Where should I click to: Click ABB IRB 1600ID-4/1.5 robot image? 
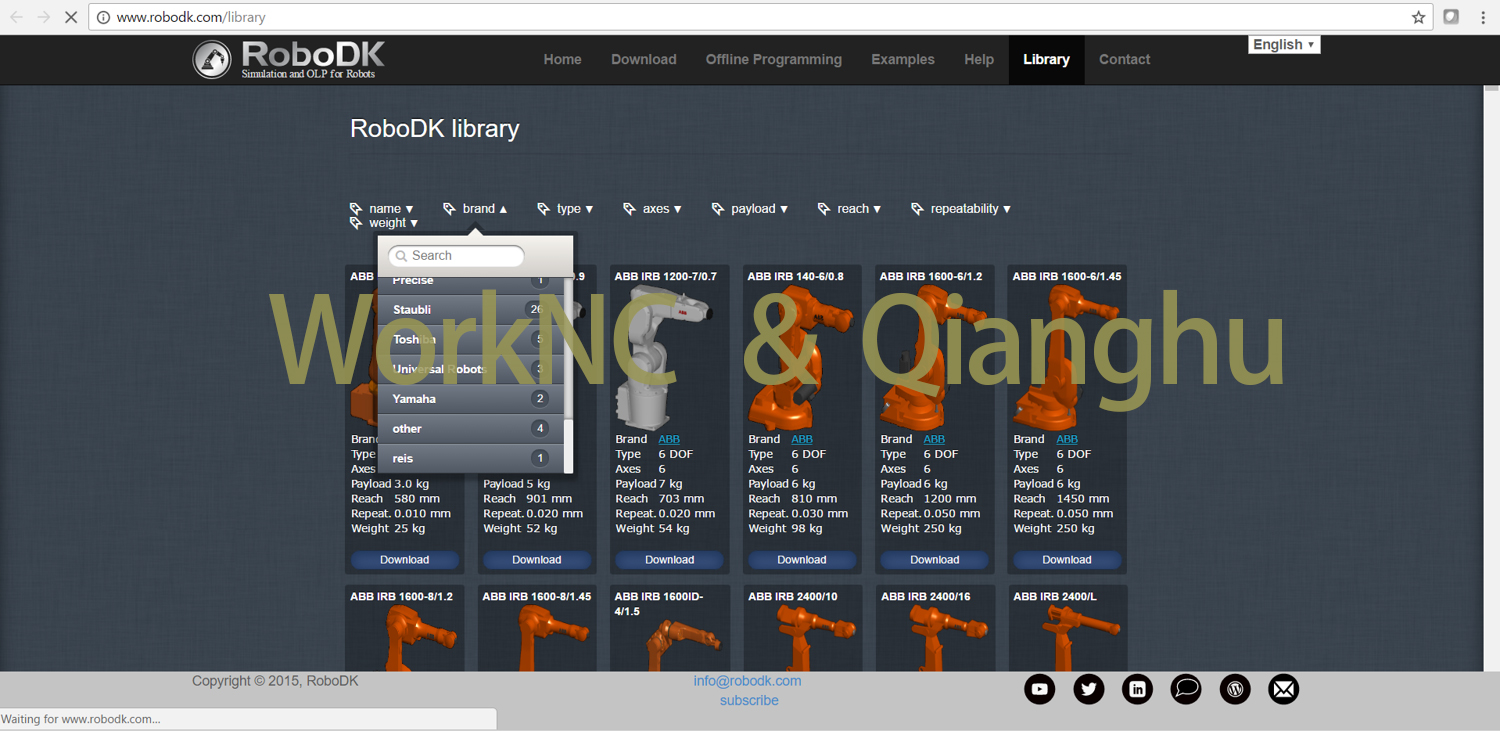(683, 645)
